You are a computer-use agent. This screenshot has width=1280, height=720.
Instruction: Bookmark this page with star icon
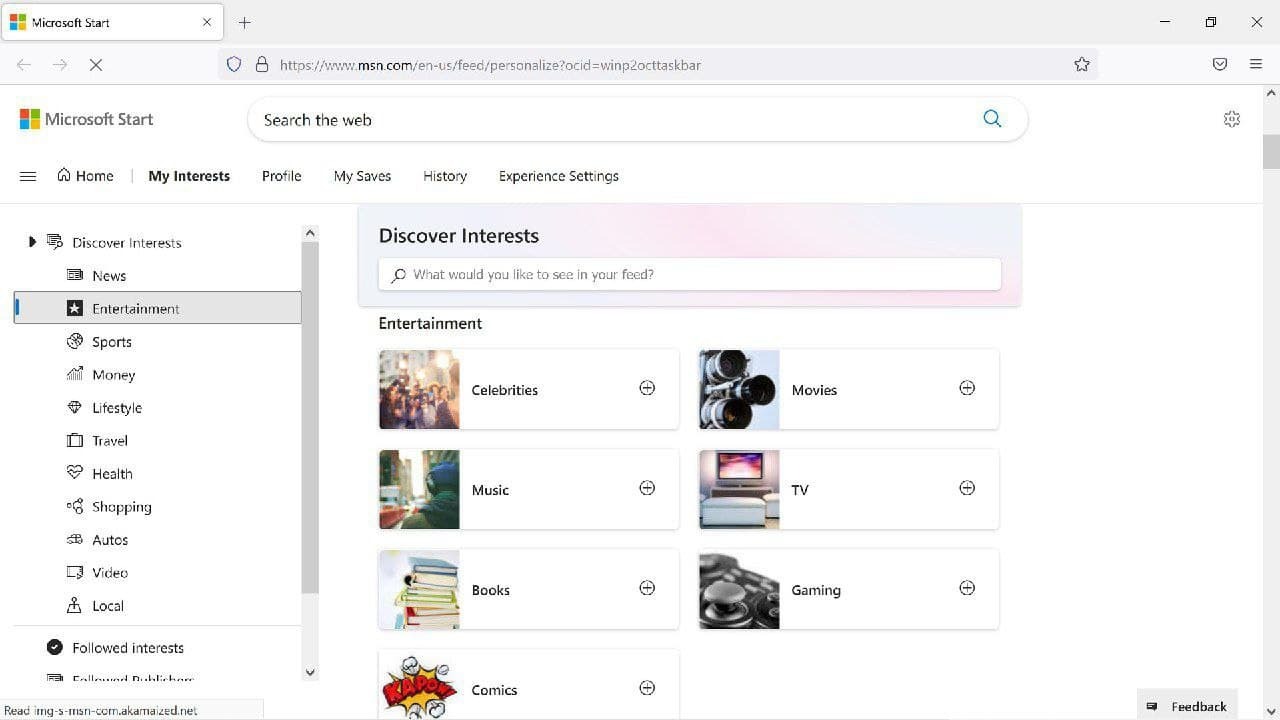tap(1082, 64)
